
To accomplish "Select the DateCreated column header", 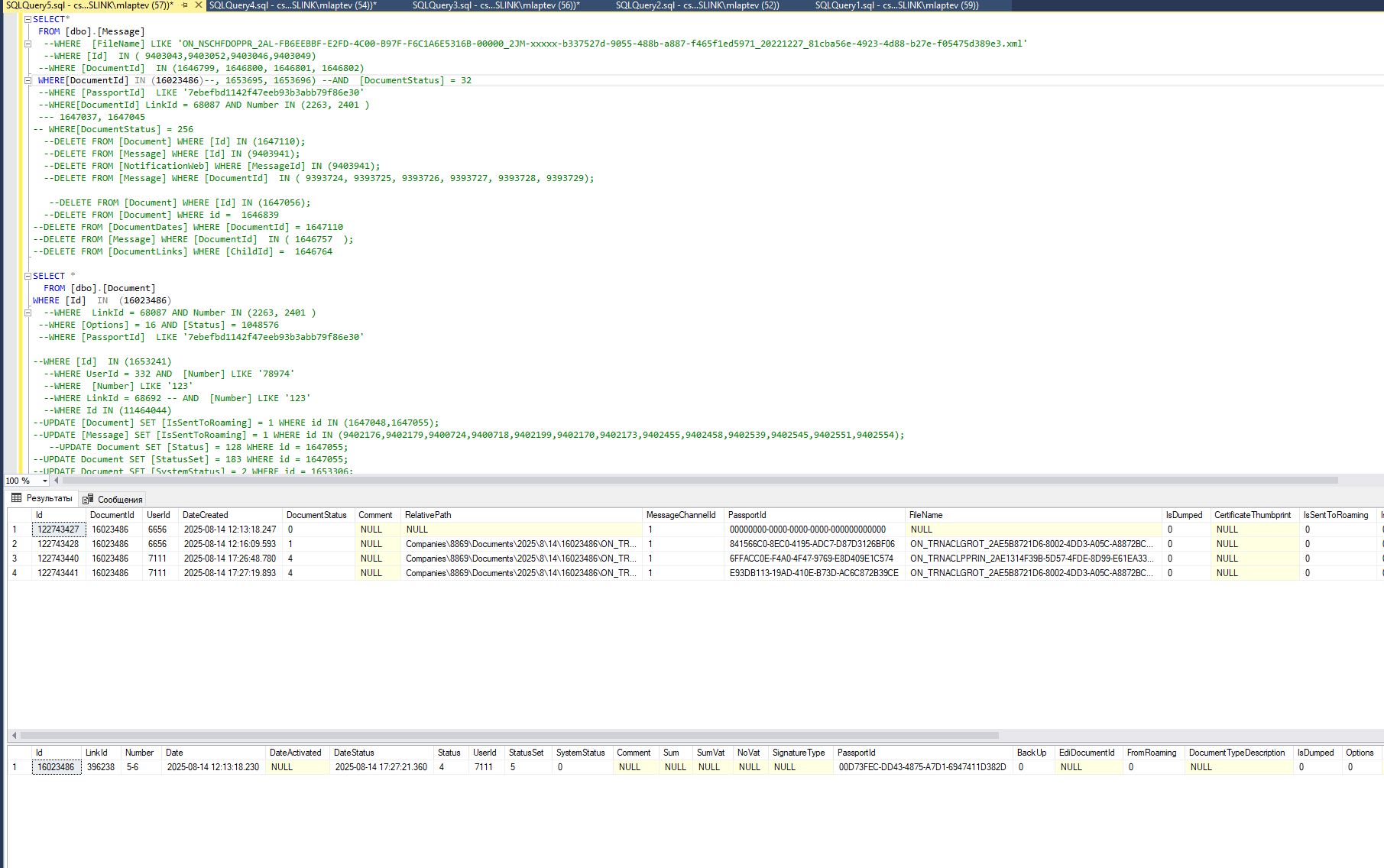I will point(230,515).
